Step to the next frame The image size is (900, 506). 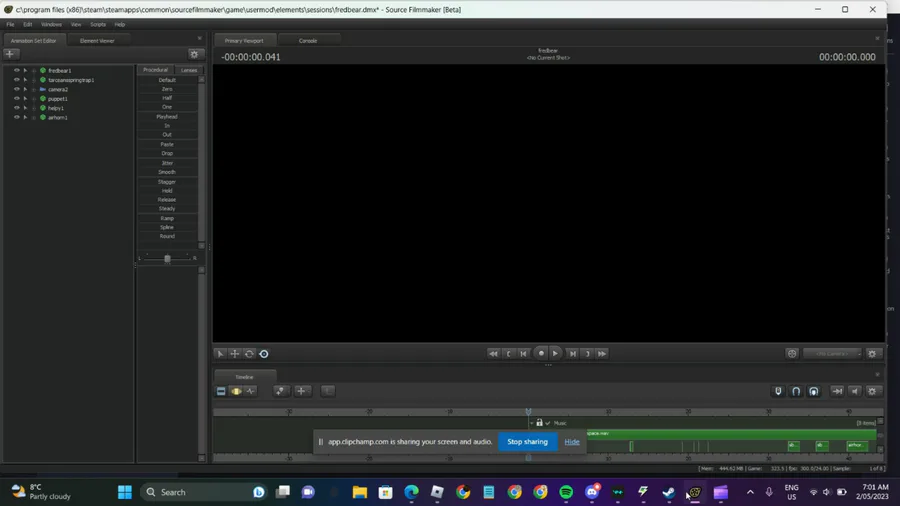coord(572,354)
